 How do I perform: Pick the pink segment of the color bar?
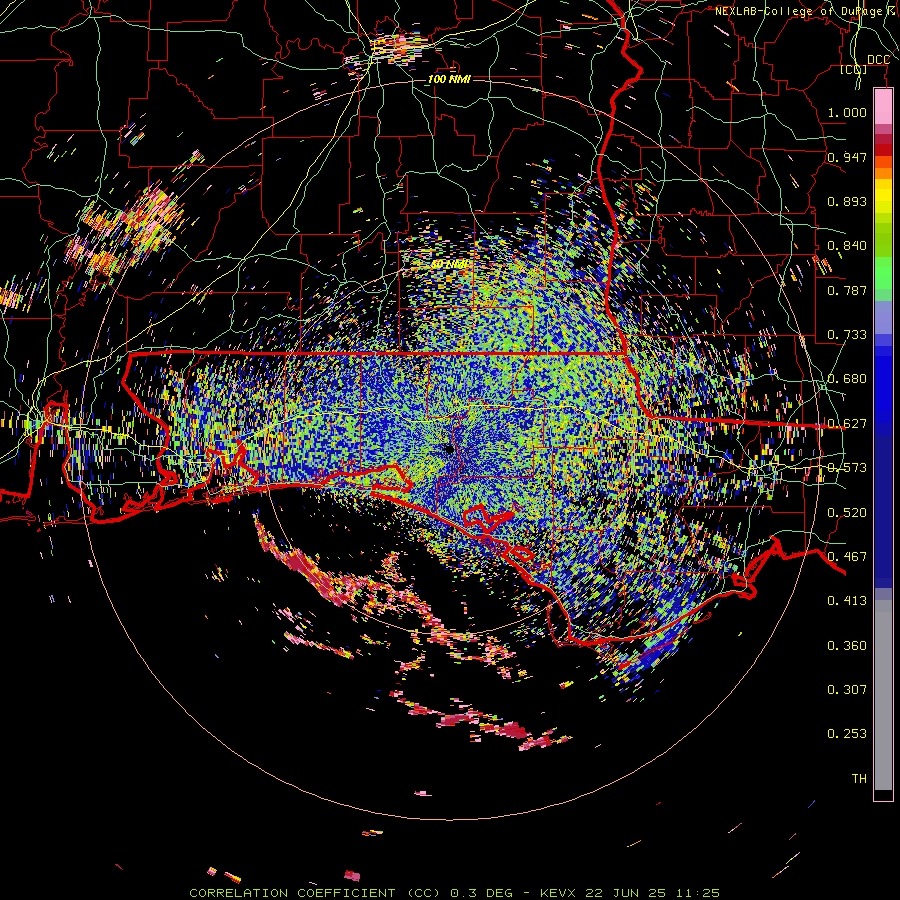[x=883, y=107]
